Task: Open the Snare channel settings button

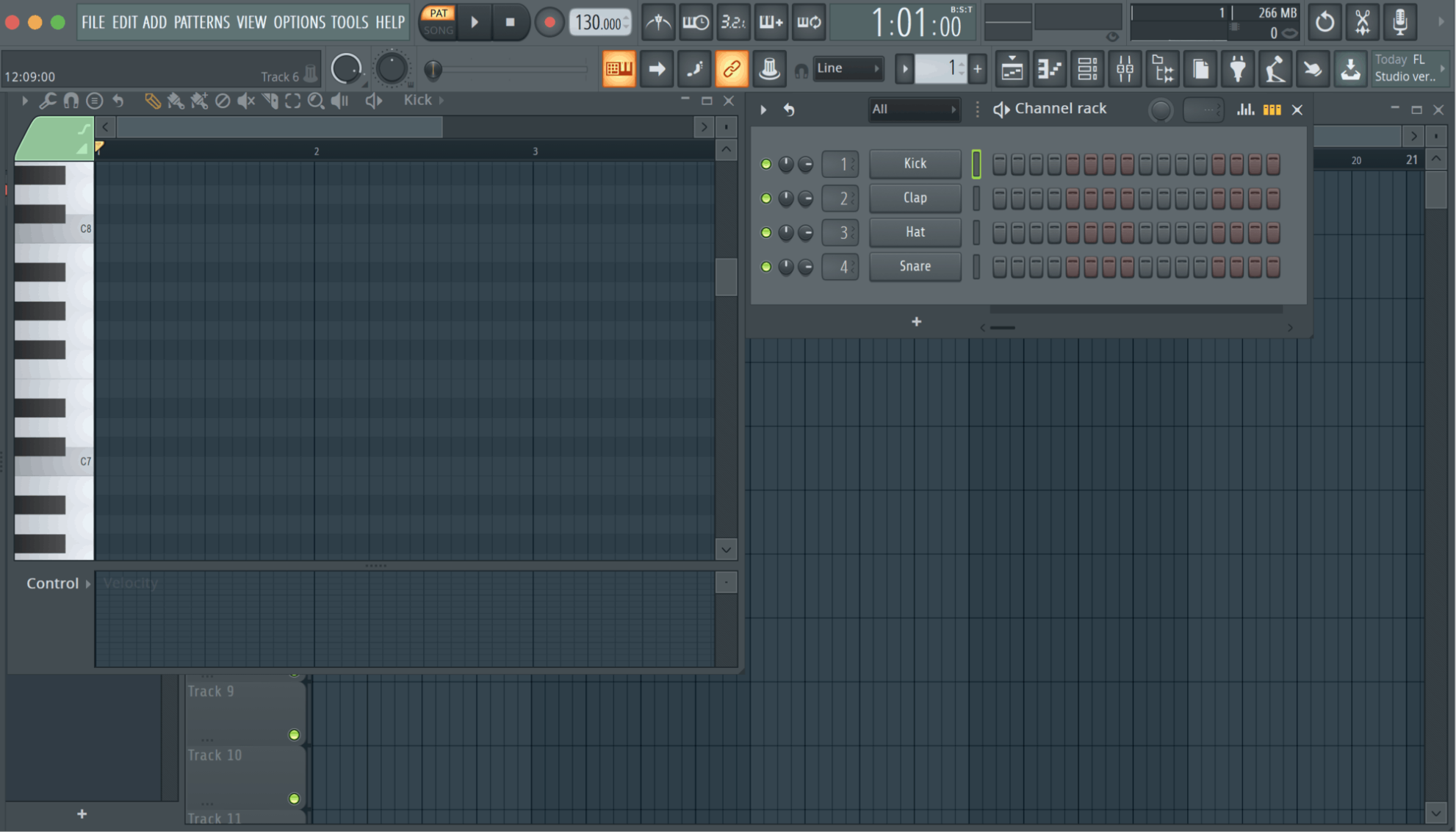Action: click(915, 266)
